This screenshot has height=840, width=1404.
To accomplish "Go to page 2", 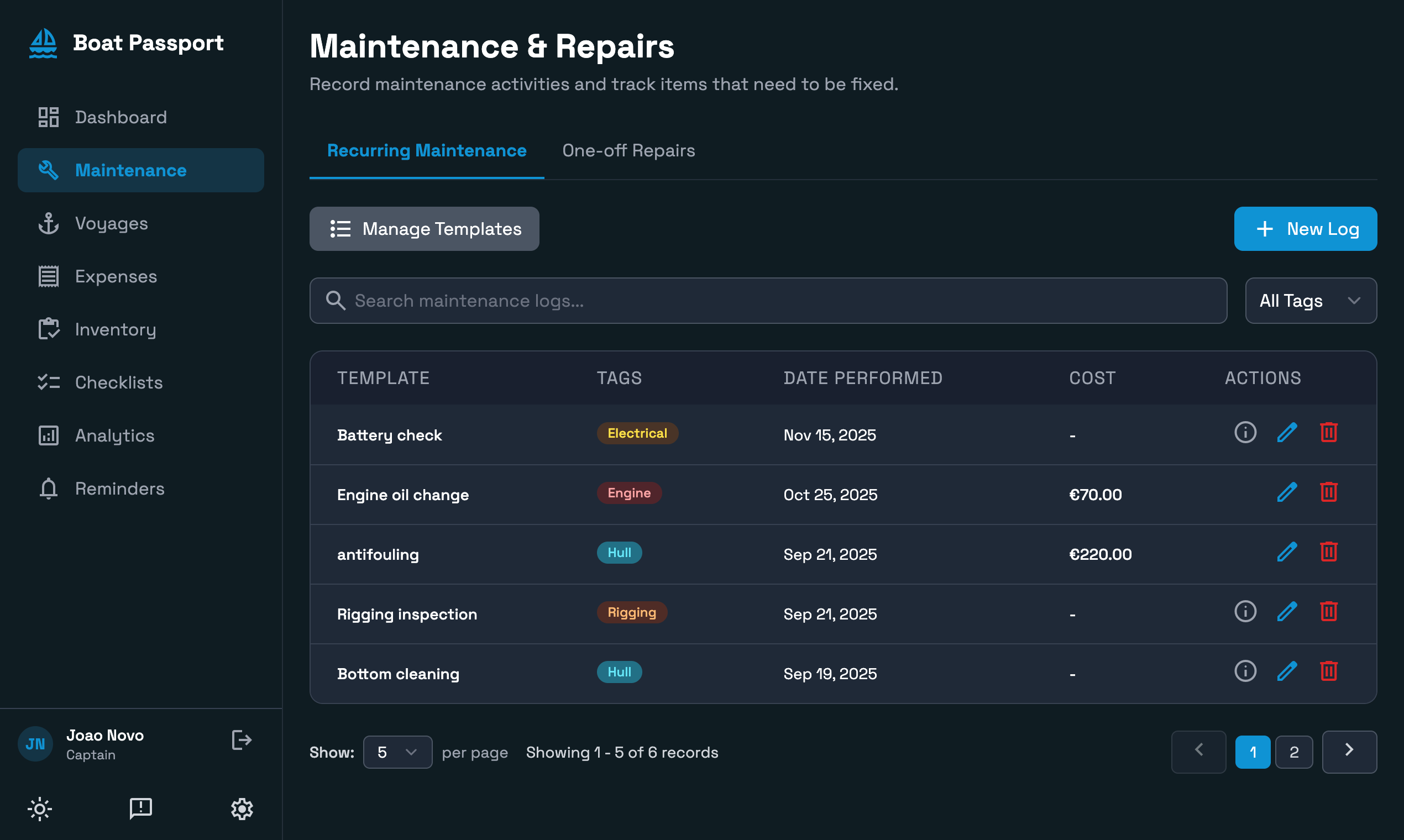I will point(1293,752).
